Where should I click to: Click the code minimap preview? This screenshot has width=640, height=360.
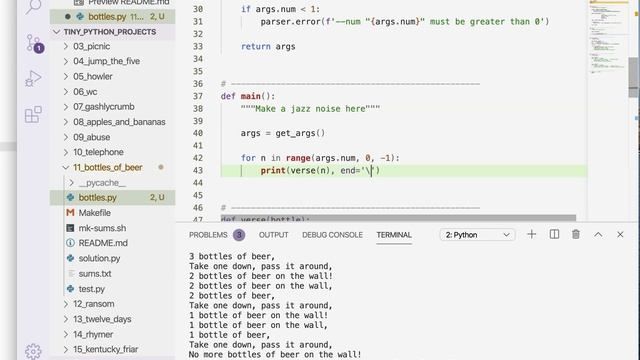click(x=607, y=37)
